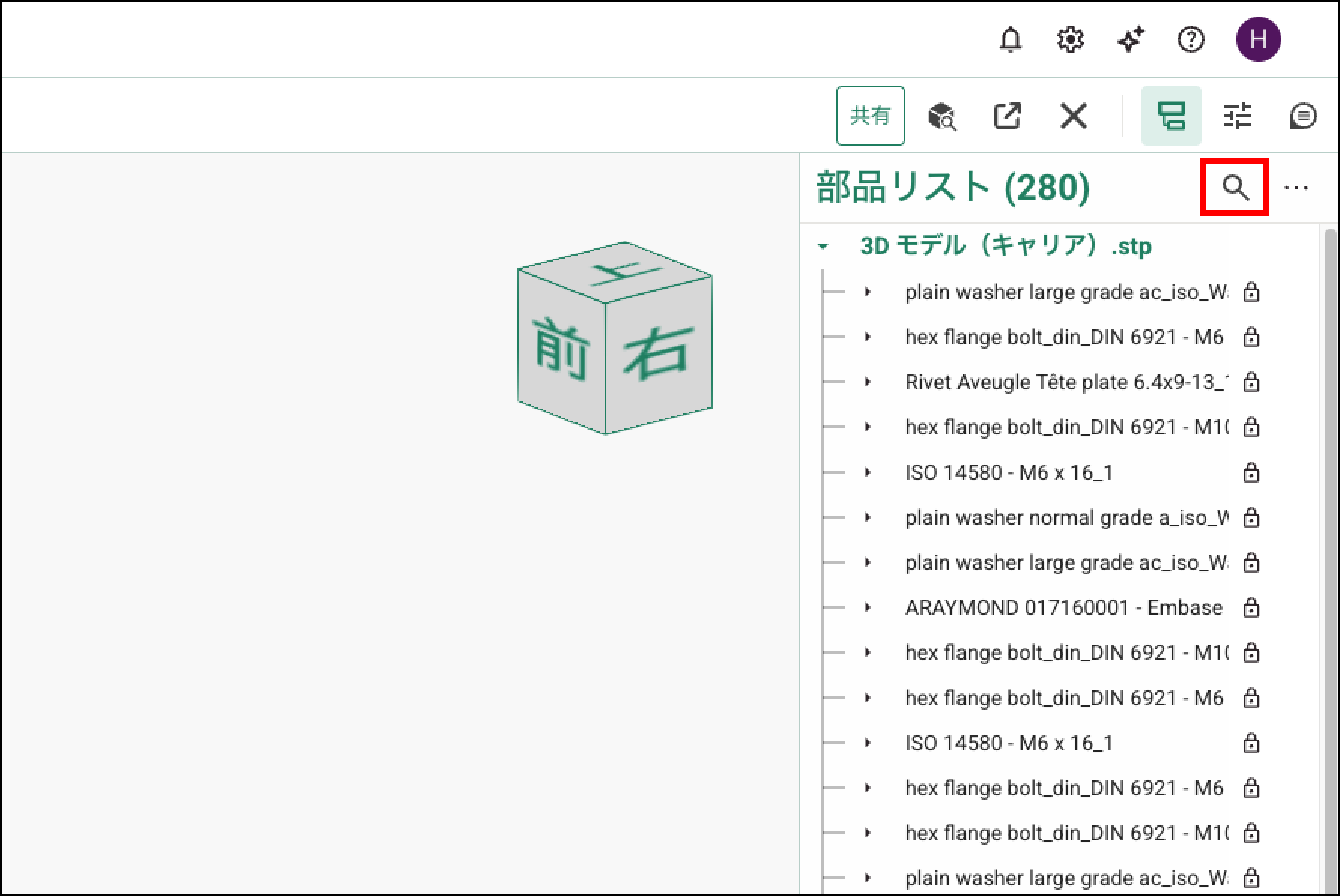Open the parts list more options menu

tap(1296, 188)
